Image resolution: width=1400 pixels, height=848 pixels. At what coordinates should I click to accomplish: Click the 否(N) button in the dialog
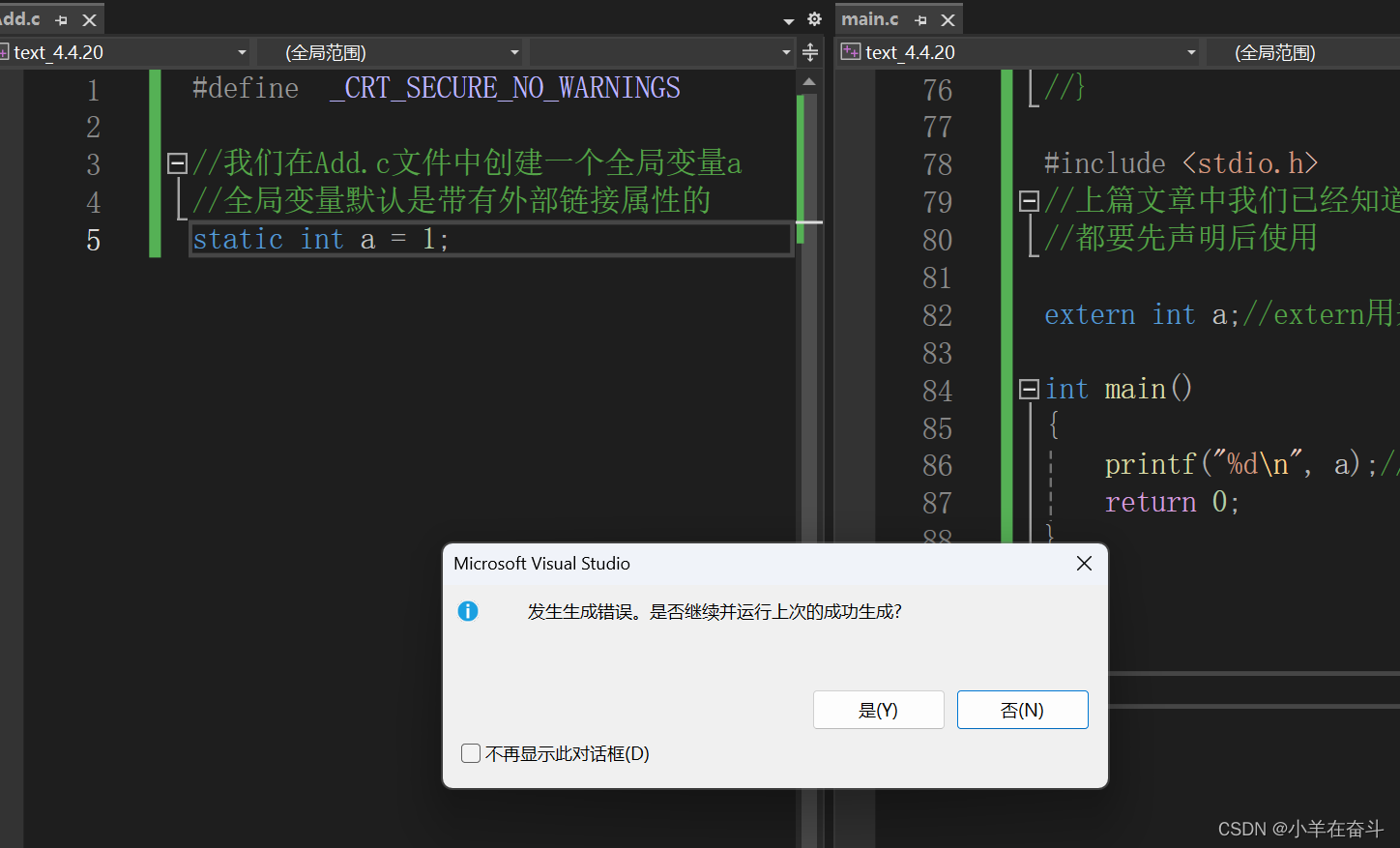1022,709
